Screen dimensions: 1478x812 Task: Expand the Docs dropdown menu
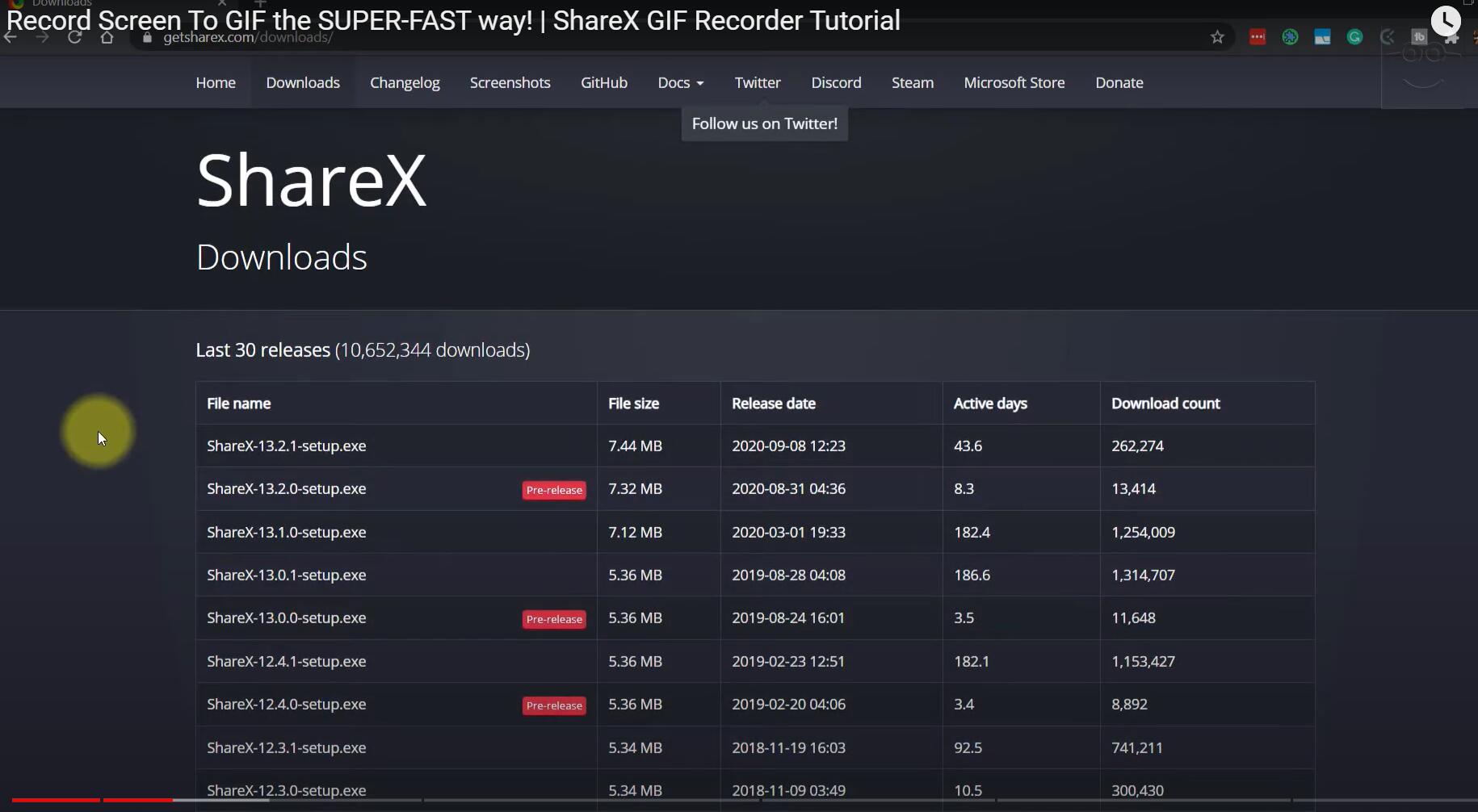[x=681, y=82]
